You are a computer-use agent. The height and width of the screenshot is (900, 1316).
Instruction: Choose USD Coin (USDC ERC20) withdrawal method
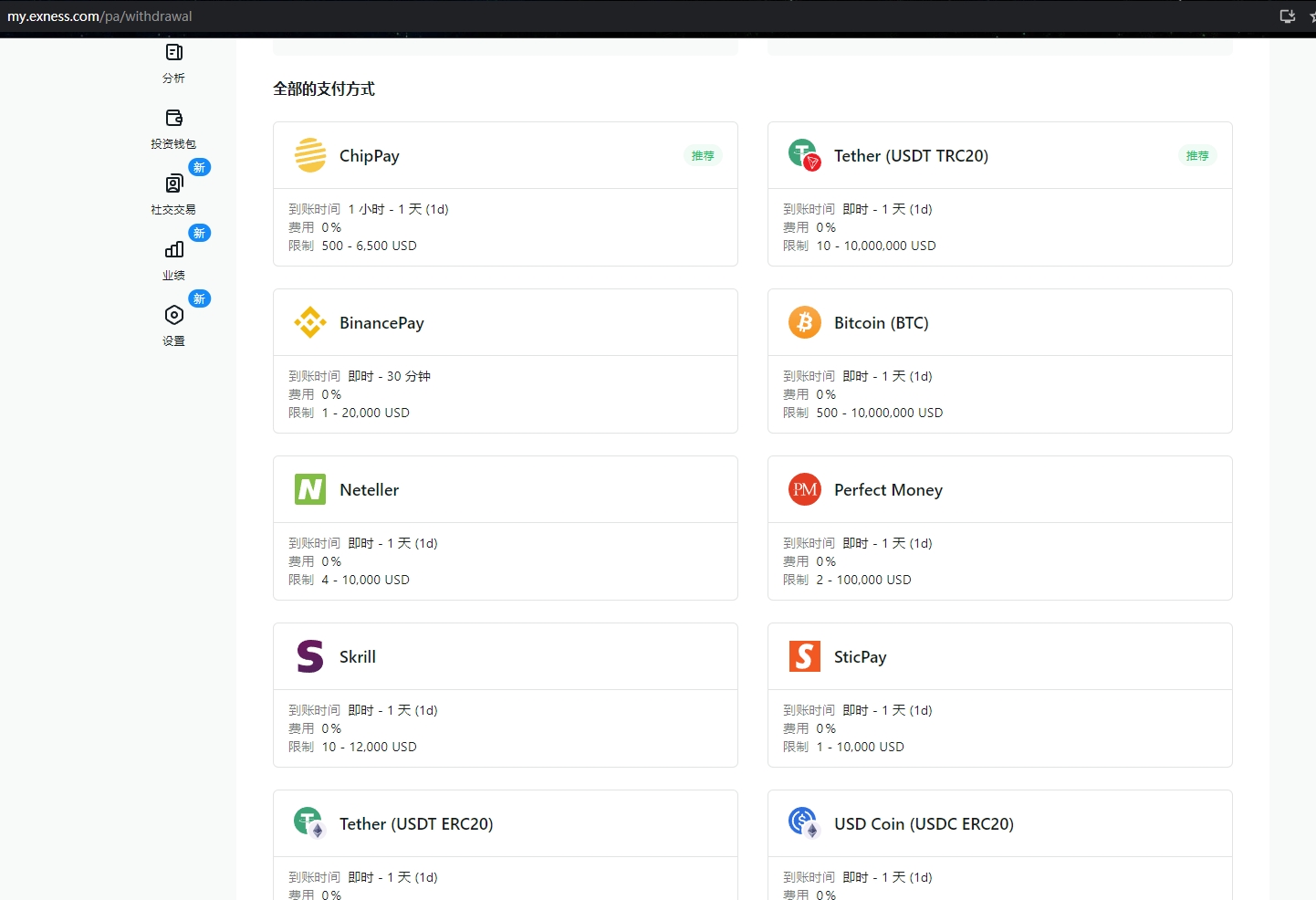click(x=1000, y=845)
